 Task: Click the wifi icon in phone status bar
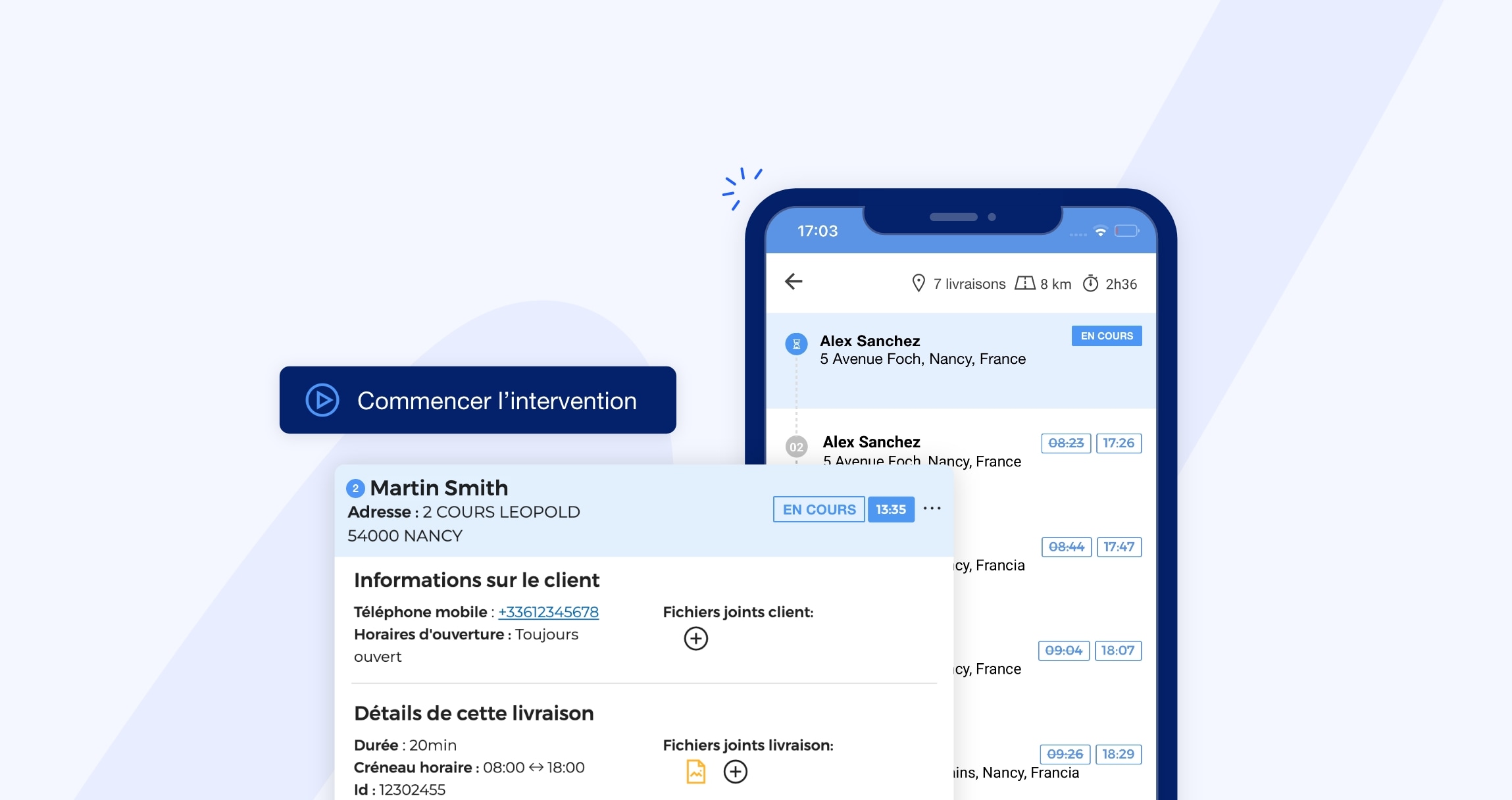(x=1100, y=231)
